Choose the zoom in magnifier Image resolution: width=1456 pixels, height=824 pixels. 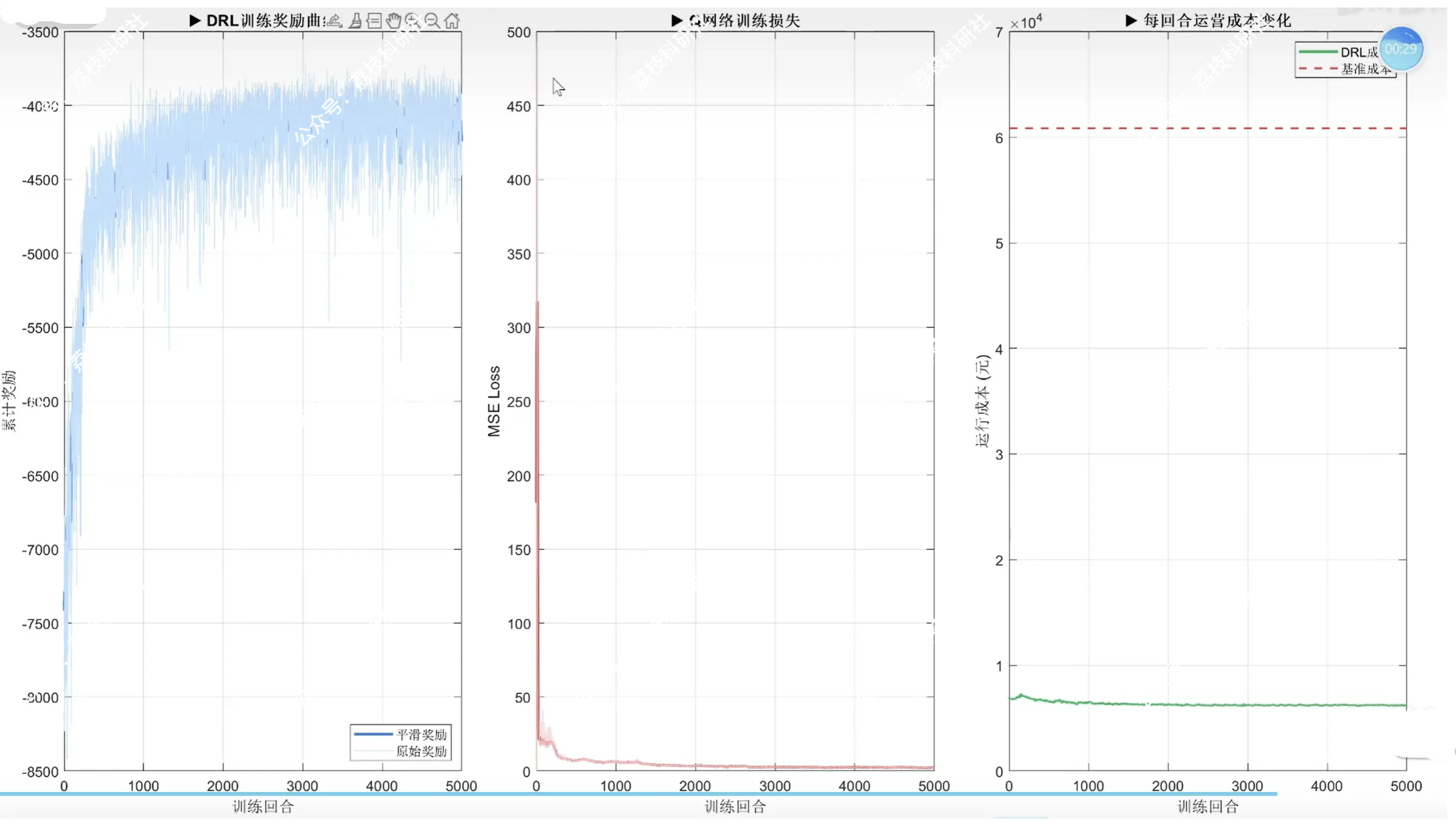[413, 21]
